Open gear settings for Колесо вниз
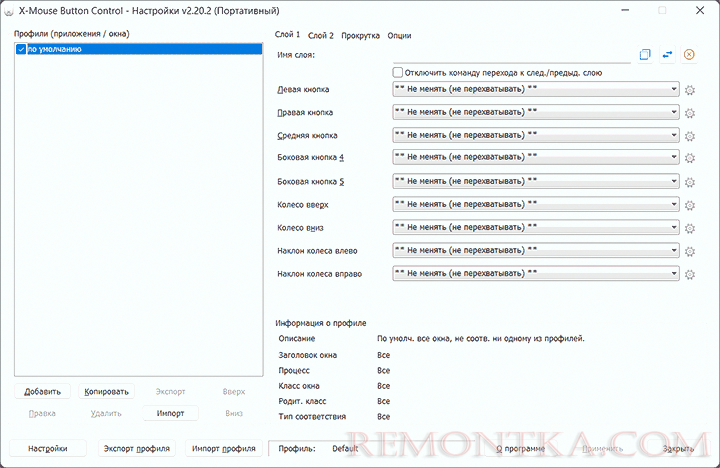 point(690,228)
